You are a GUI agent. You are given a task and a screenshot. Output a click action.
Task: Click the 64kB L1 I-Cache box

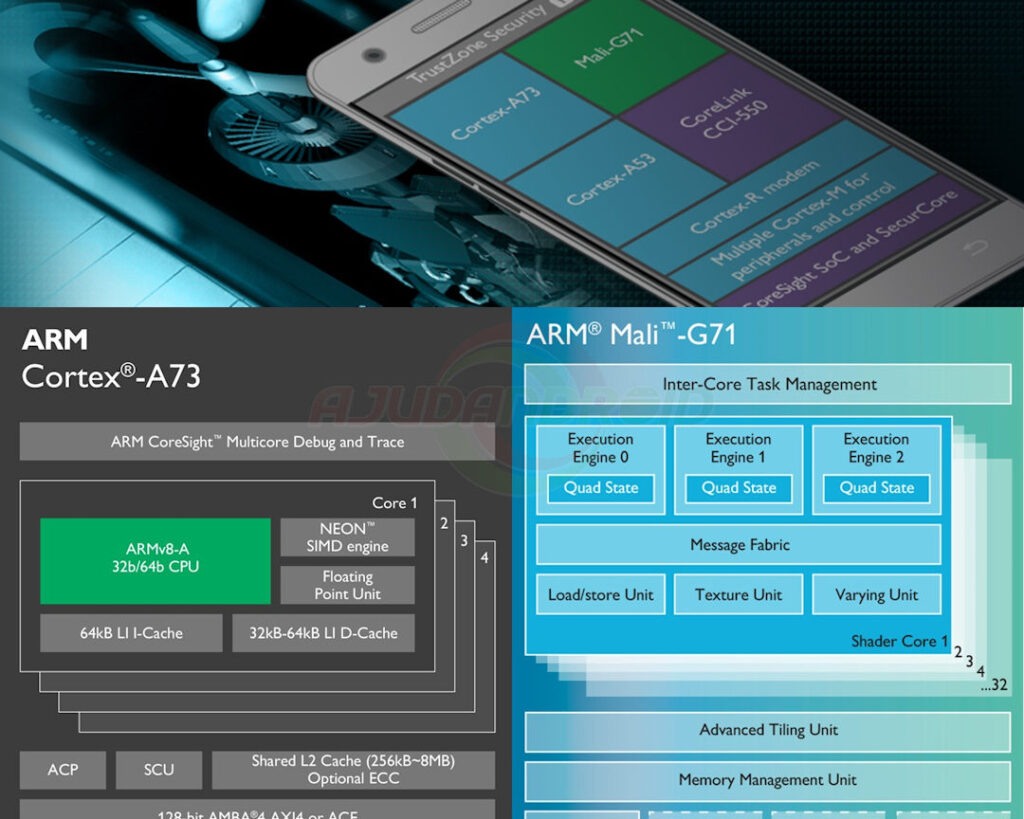coord(131,633)
